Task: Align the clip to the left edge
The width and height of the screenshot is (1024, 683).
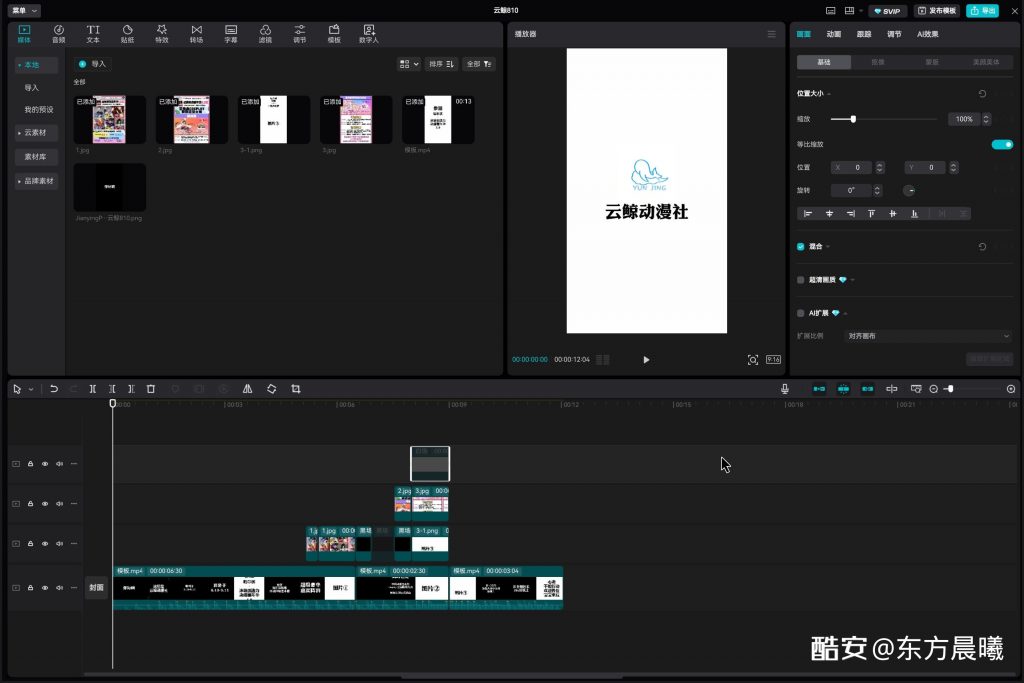Action: pos(808,214)
